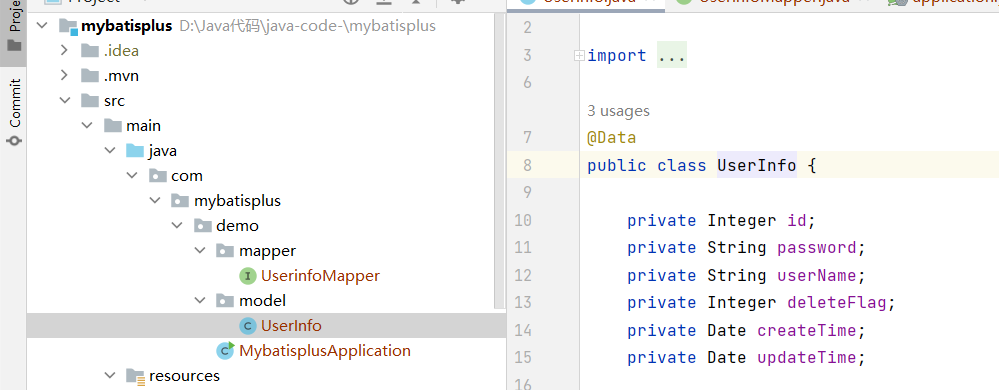Collapse the src folder
This screenshot has height=390, width=999.
64,101
